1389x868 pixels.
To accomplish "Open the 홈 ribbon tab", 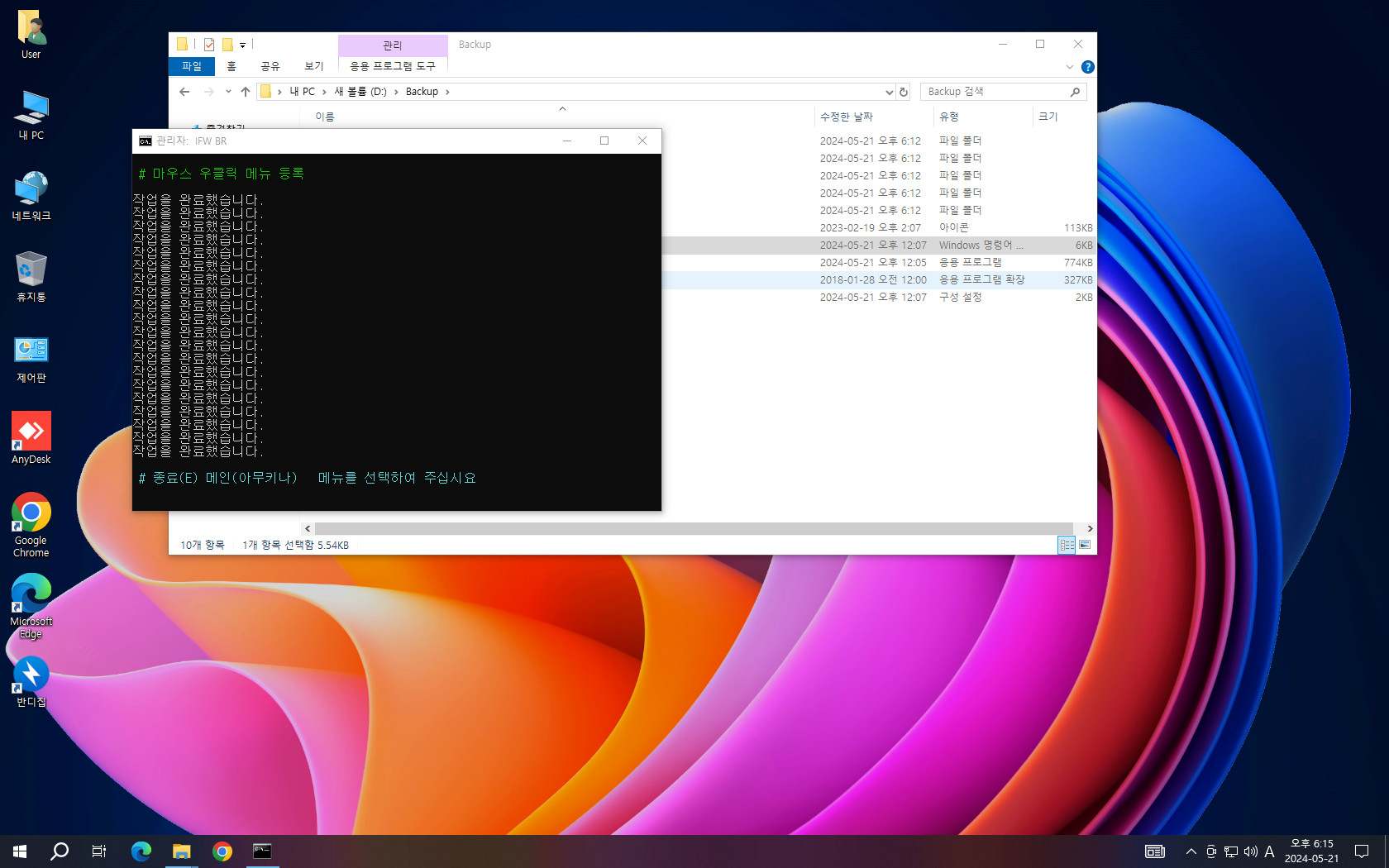I will click(231, 66).
